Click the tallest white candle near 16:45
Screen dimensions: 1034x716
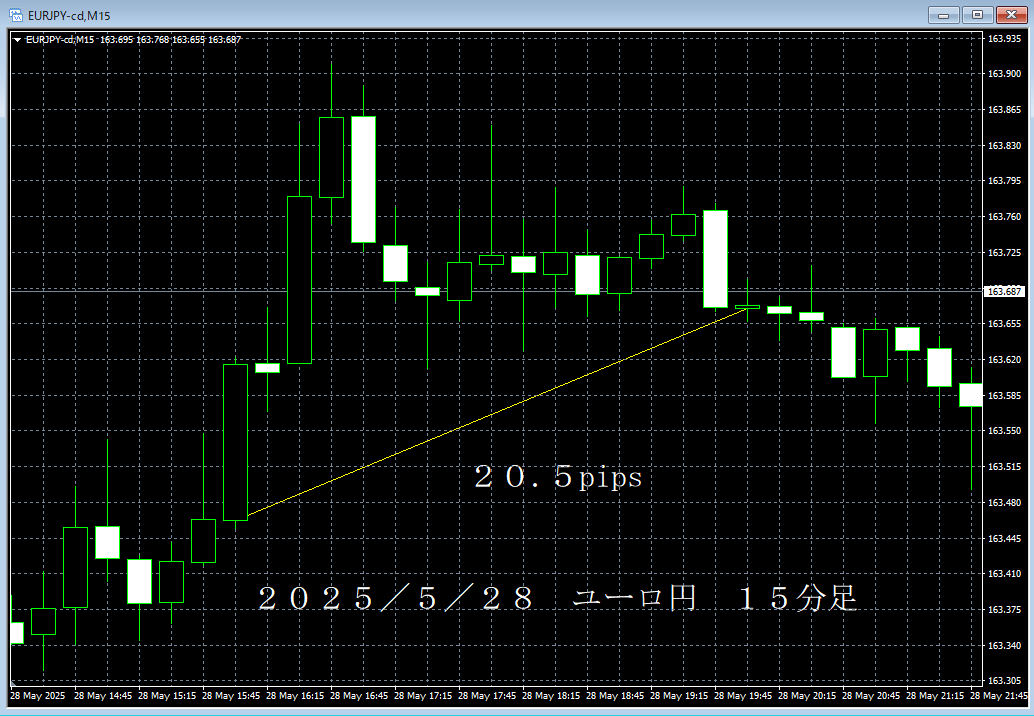click(x=363, y=180)
